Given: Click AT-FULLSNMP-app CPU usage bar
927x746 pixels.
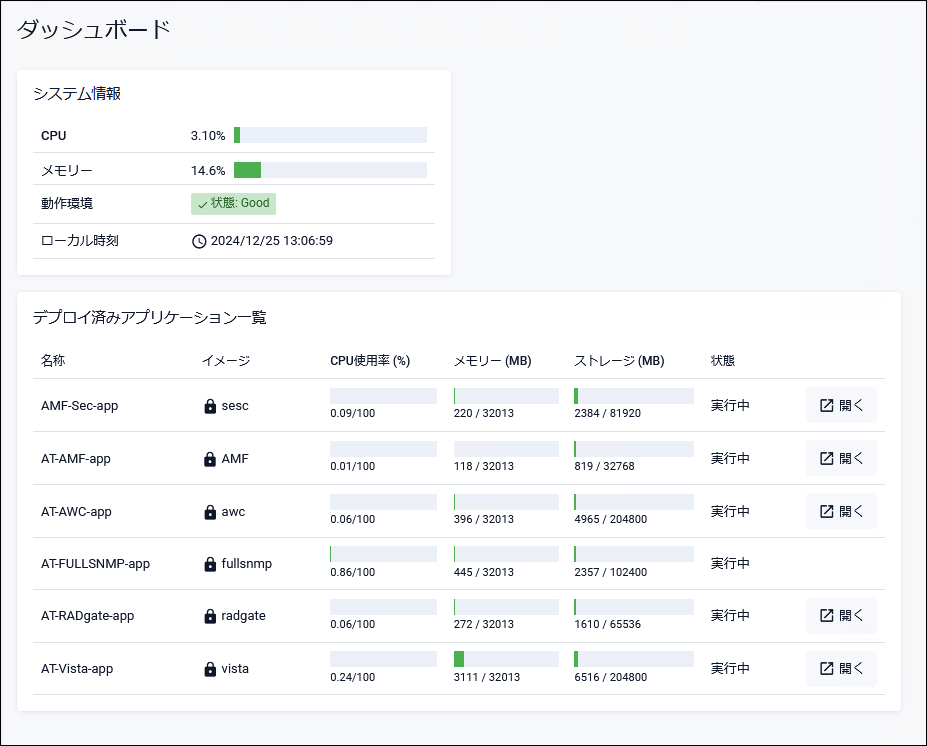Looking at the screenshot, I should 383,554.
